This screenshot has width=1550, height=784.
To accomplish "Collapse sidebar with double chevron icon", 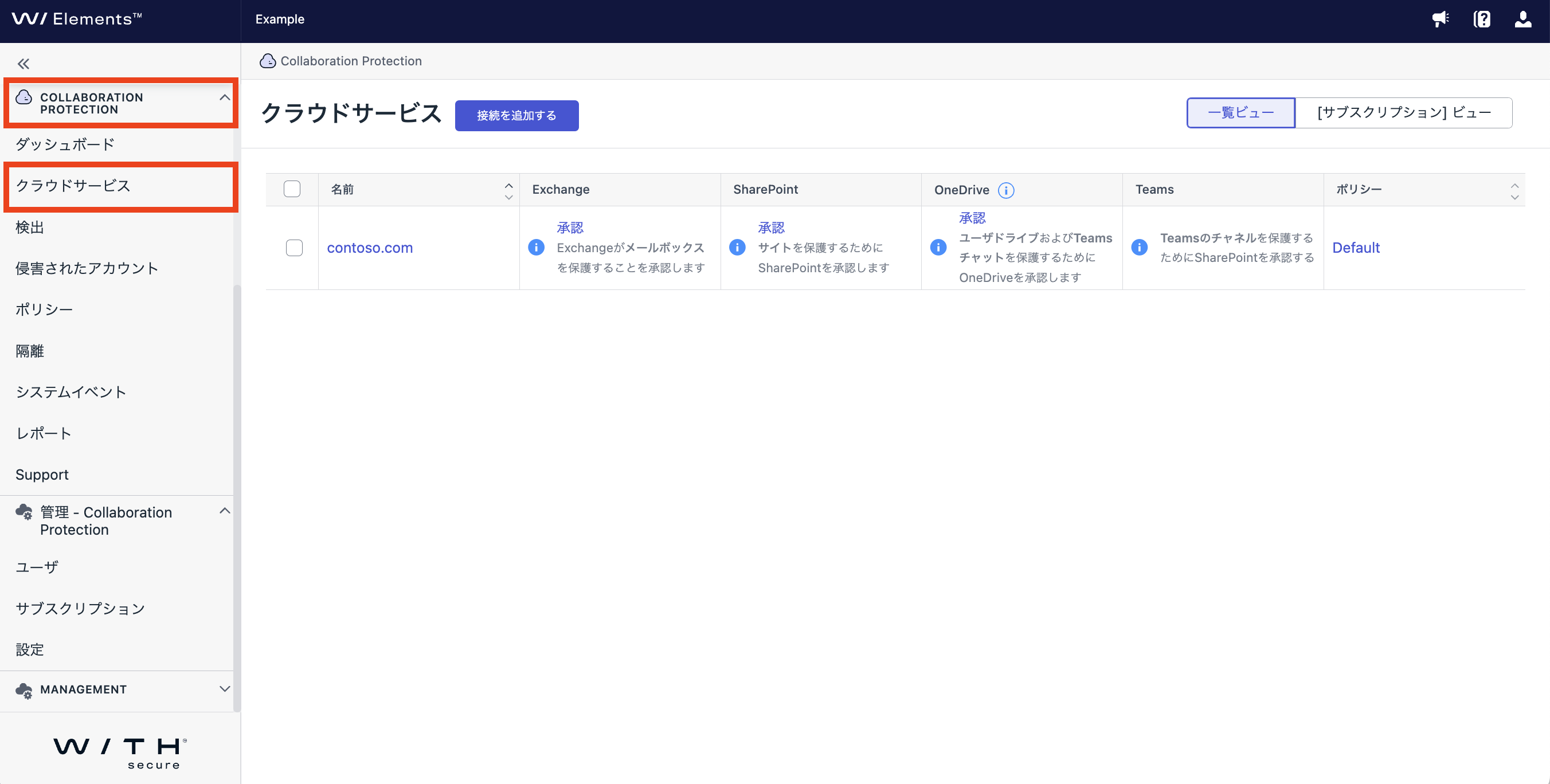I will (24, 64).
